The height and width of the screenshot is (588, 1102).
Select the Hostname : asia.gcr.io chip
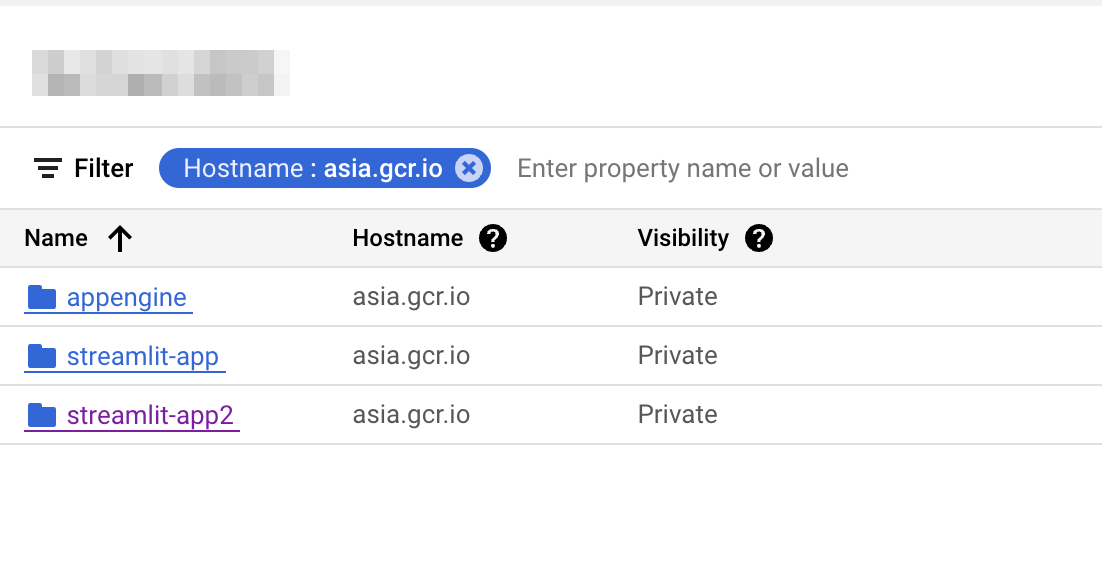[312, 168]
